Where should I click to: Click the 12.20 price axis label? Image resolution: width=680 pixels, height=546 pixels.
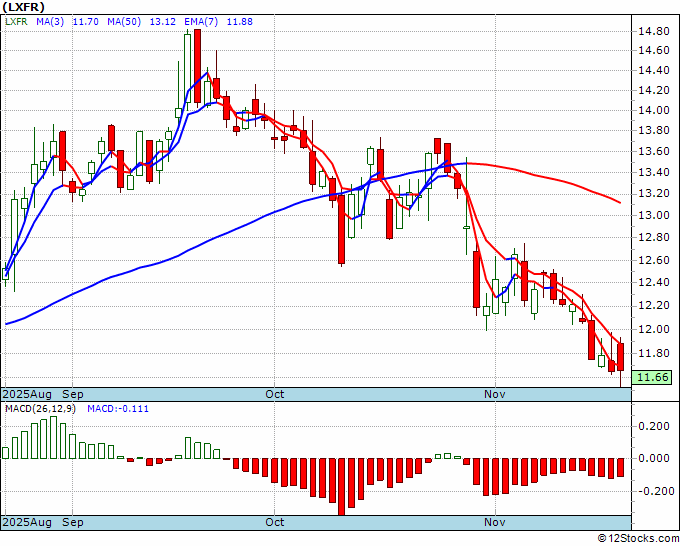coord(654,306)
